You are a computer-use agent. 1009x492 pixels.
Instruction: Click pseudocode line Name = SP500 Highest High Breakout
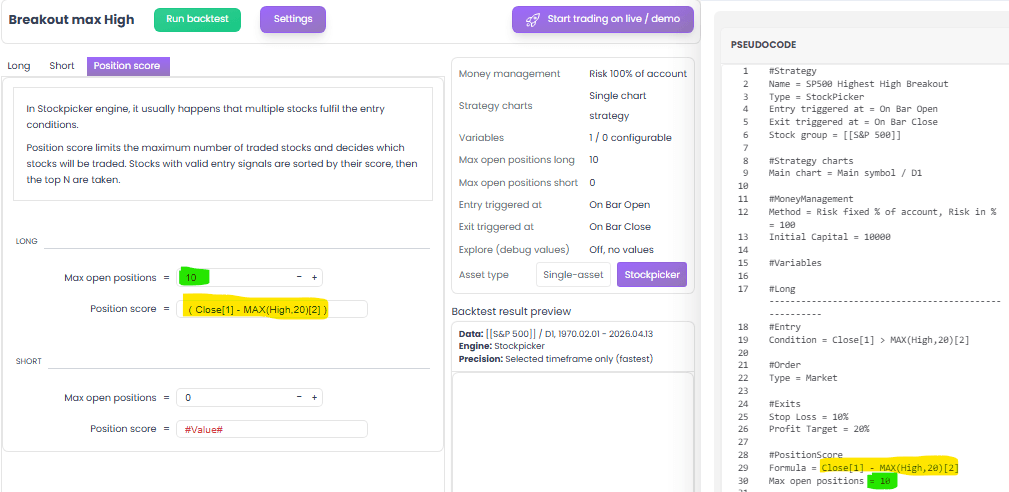click(x=858, y=84)
